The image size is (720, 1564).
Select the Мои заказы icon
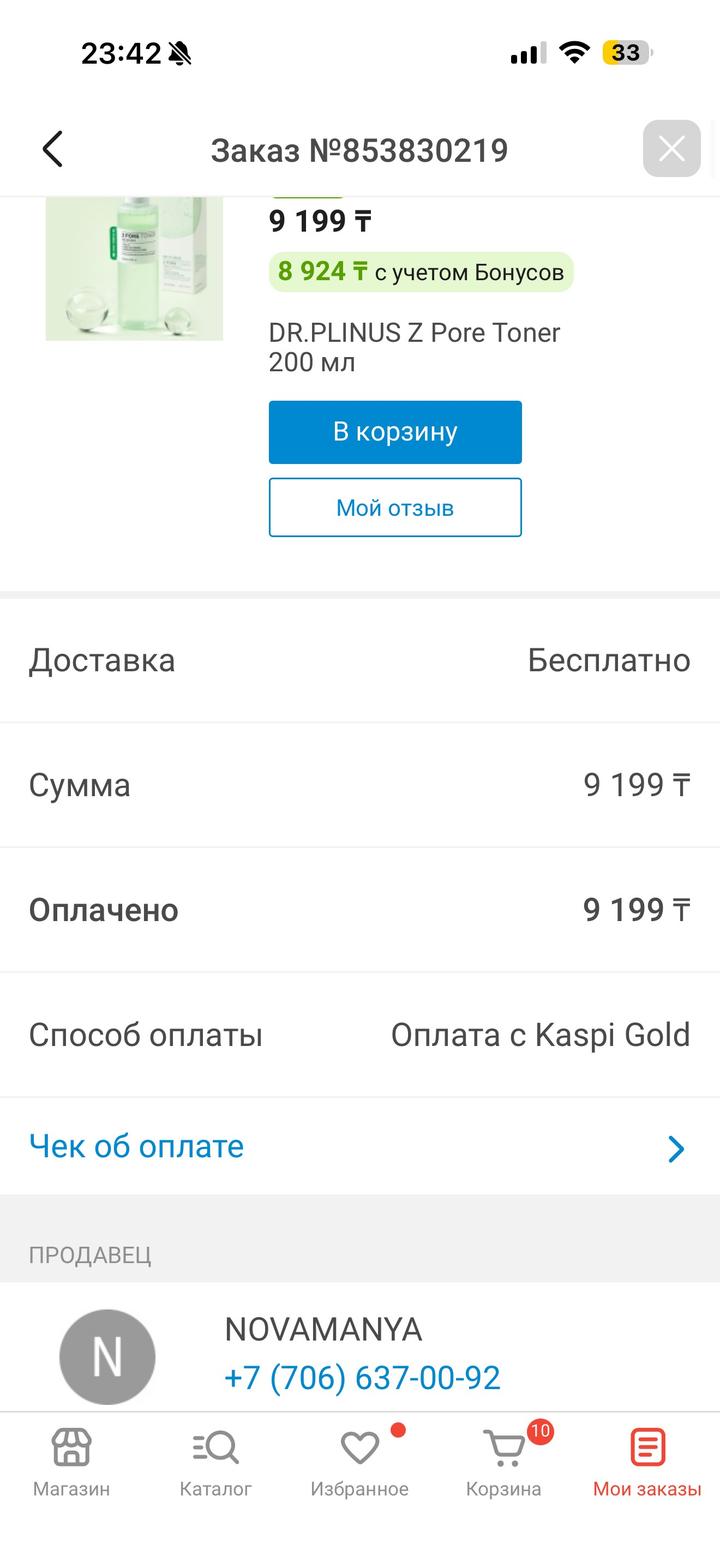(x=647, y=1448)
